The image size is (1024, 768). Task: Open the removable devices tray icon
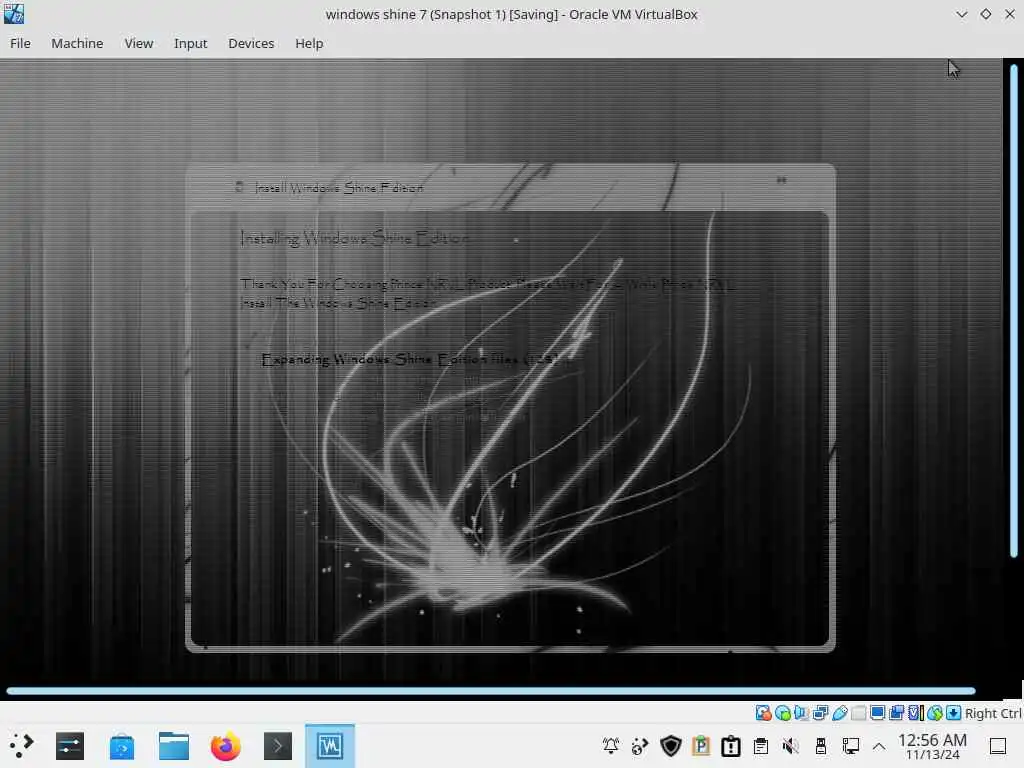pos(821,746)
